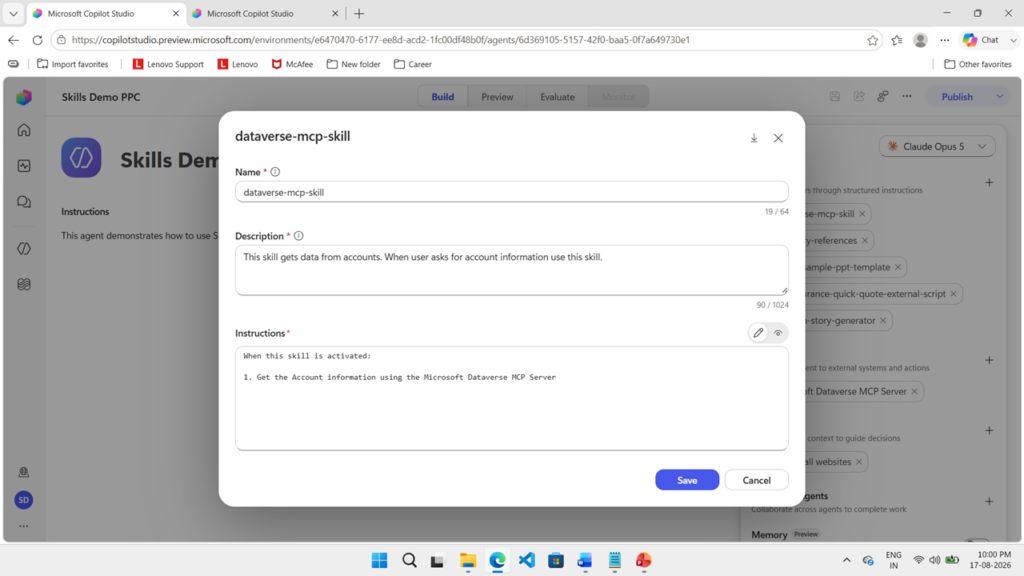The image size is (1024, 576).
Task: Open the browser tab list chevron
Action: pos(13,13)
